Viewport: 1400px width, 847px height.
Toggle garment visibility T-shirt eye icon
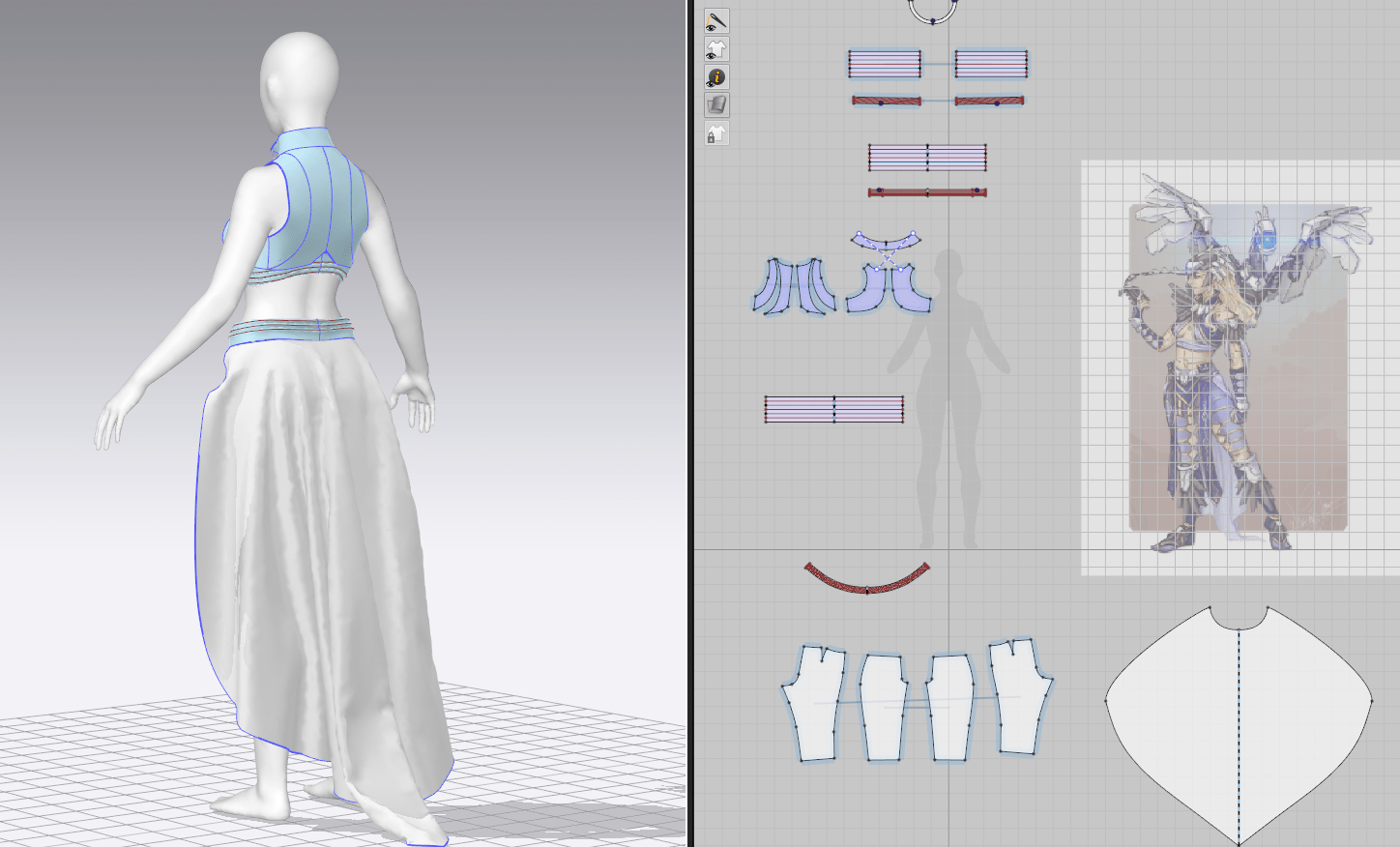pos(715,49)
